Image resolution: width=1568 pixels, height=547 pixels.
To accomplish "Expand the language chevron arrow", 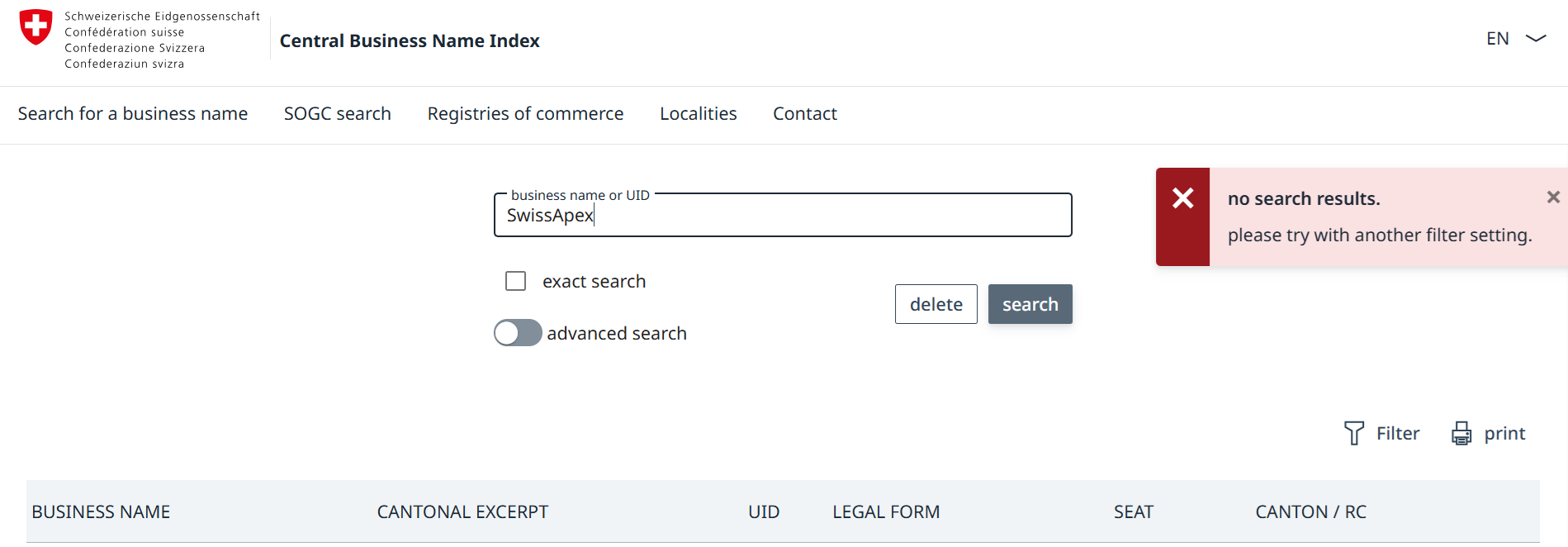I will [1535, 39].
